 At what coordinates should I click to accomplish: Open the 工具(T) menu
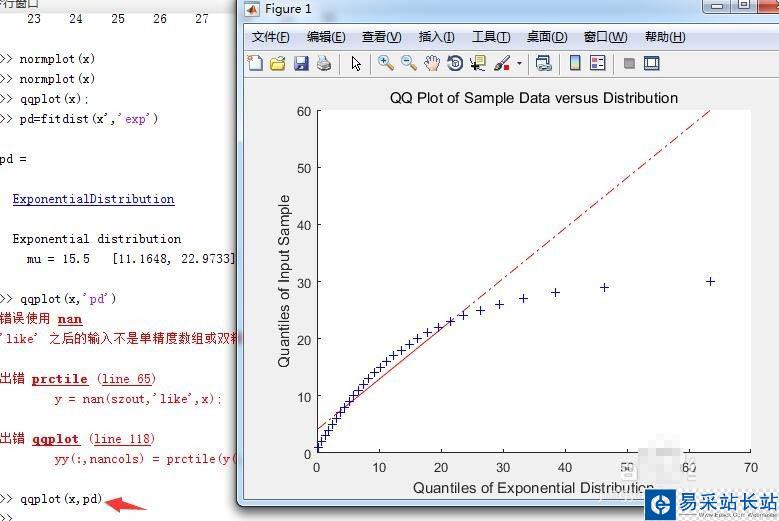[x=491, y=37]
